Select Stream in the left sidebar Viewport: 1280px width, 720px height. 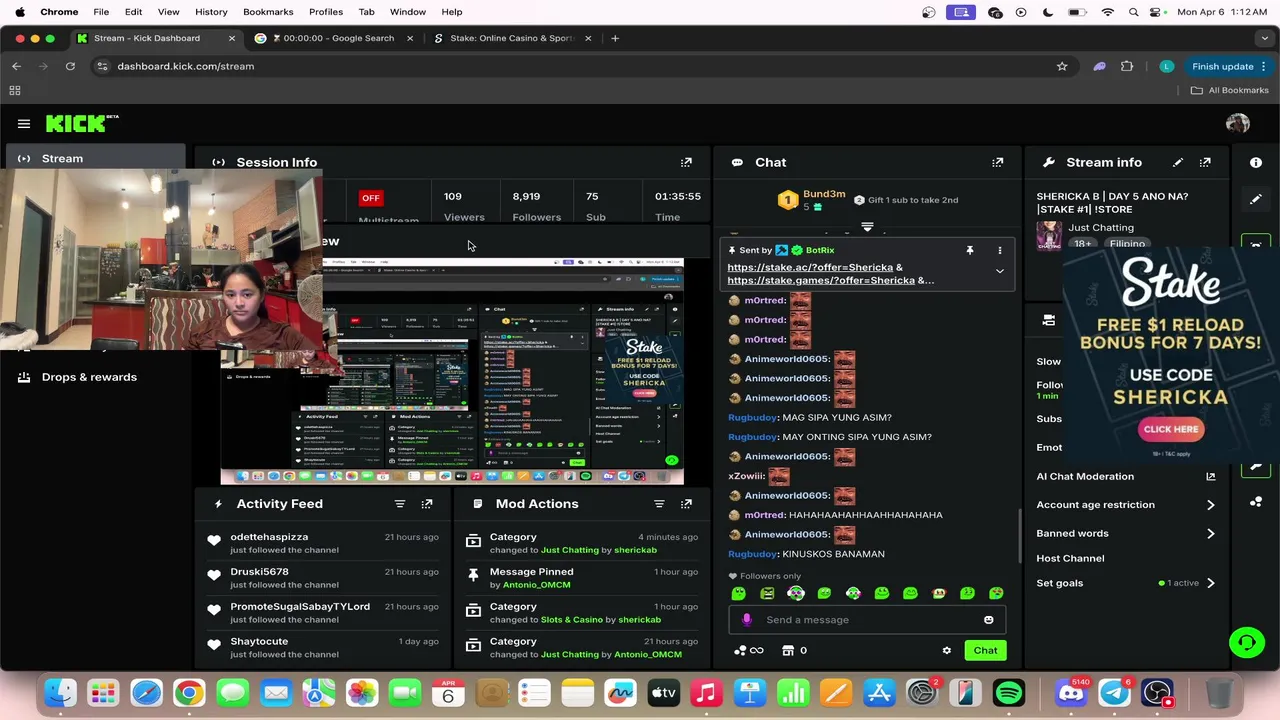click(x=96, y=159)
